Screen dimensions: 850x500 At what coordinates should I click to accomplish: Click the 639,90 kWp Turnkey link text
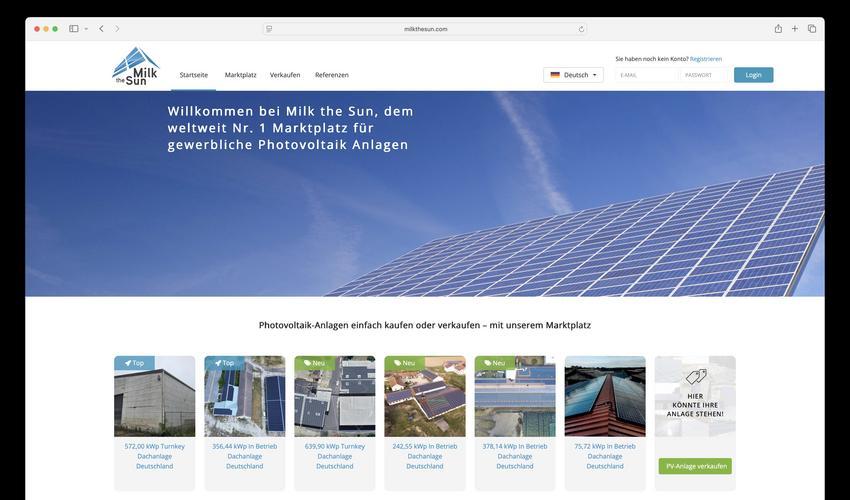click(334, 446)
